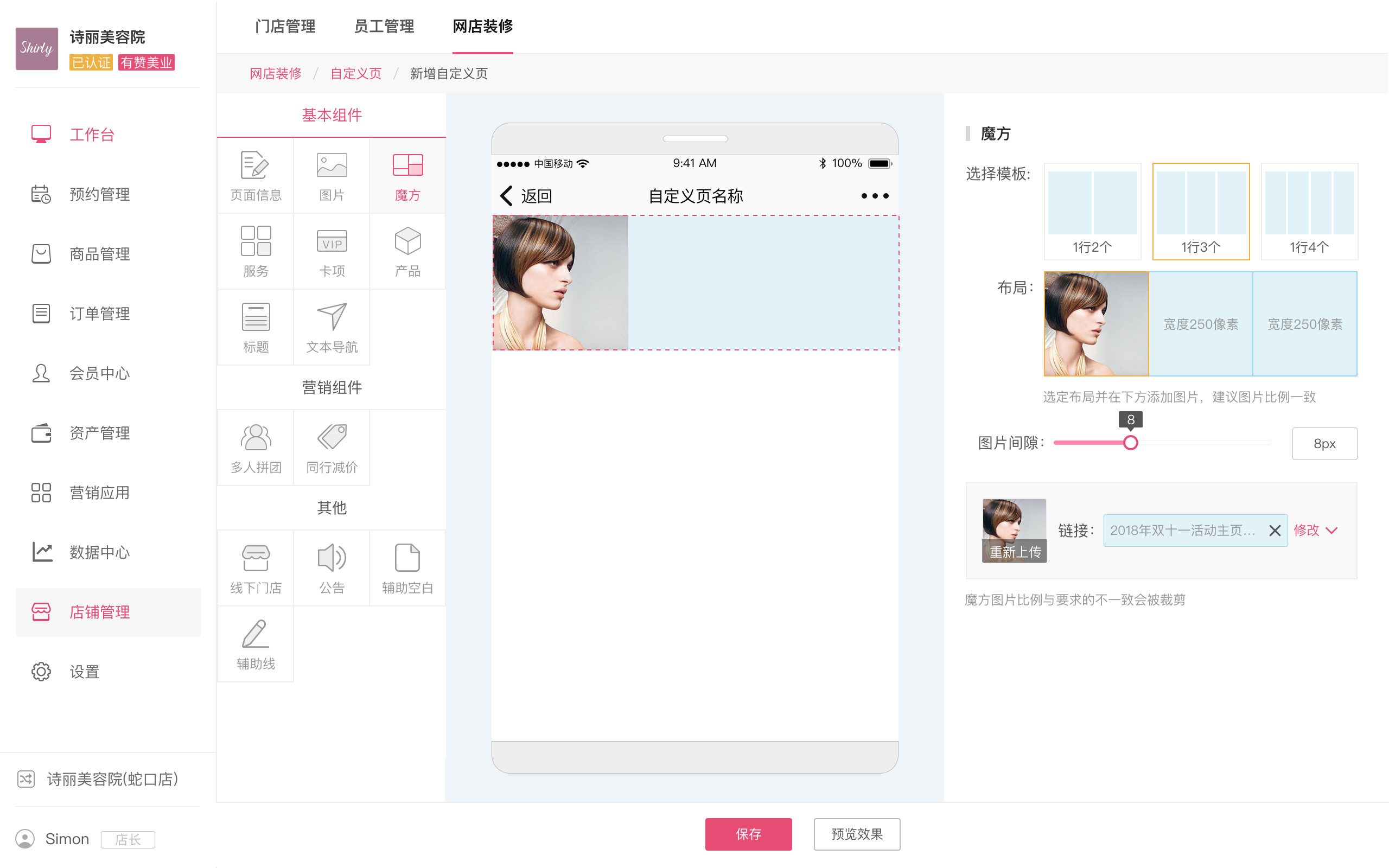Open 资产管理 in the sidebar
Viewport: 1389px width, 868px height.
[108, 433]
